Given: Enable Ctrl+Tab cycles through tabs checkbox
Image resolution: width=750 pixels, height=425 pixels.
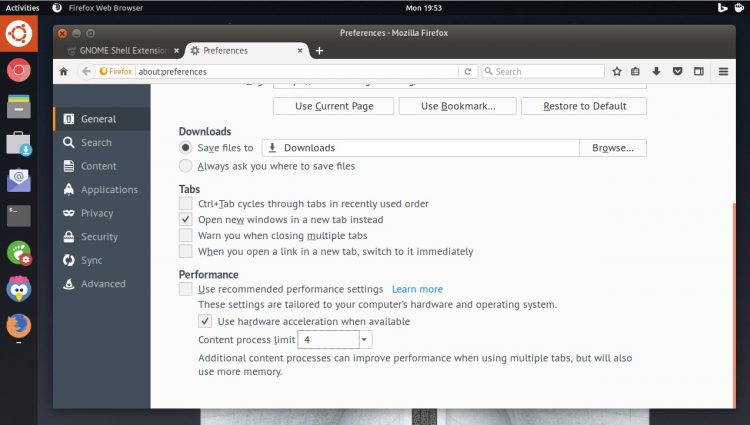Looking at the screenshot, I should coord(186,204).
